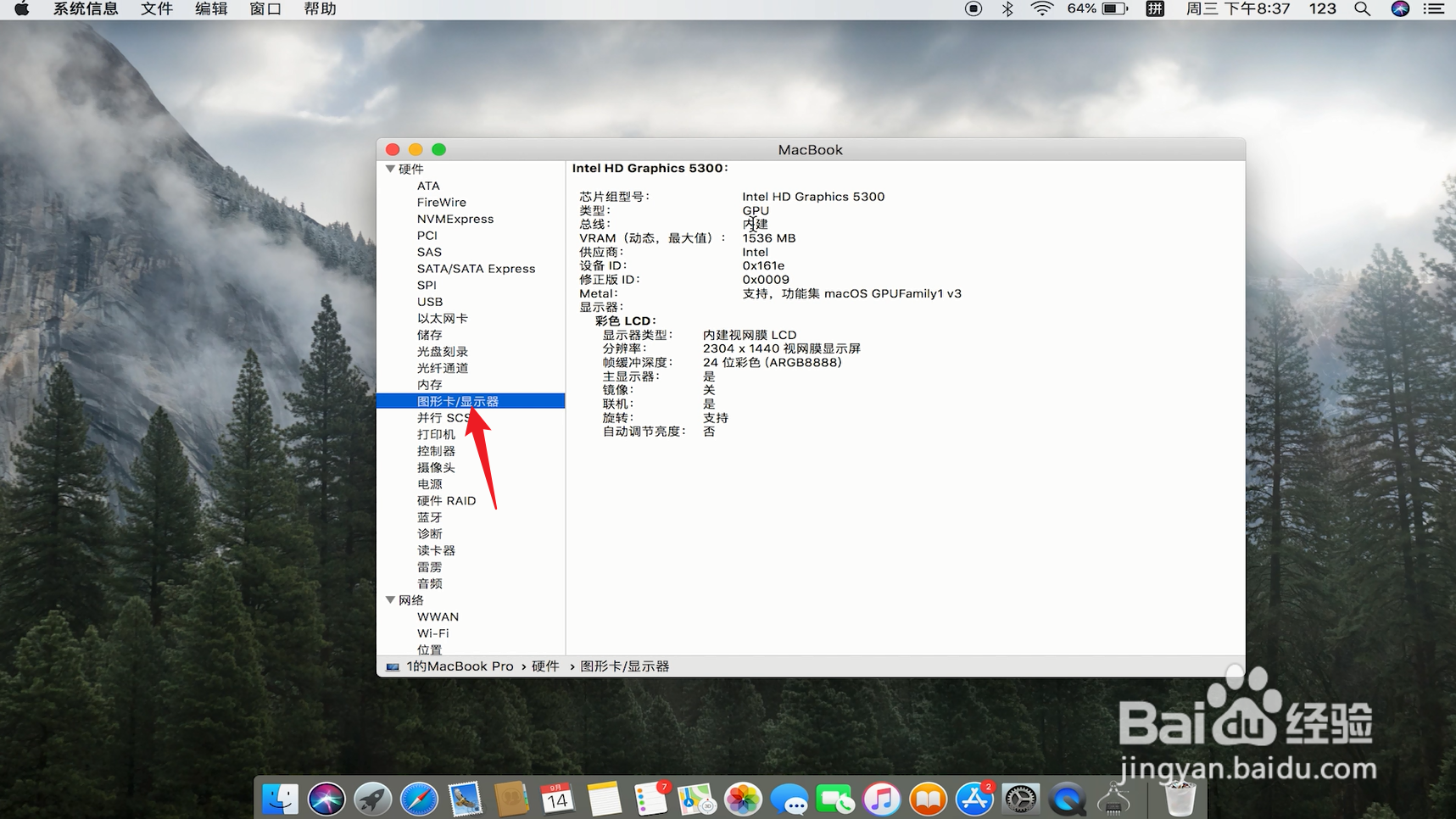Click System Information chip icon in Dock

(x=1113, y=799)
